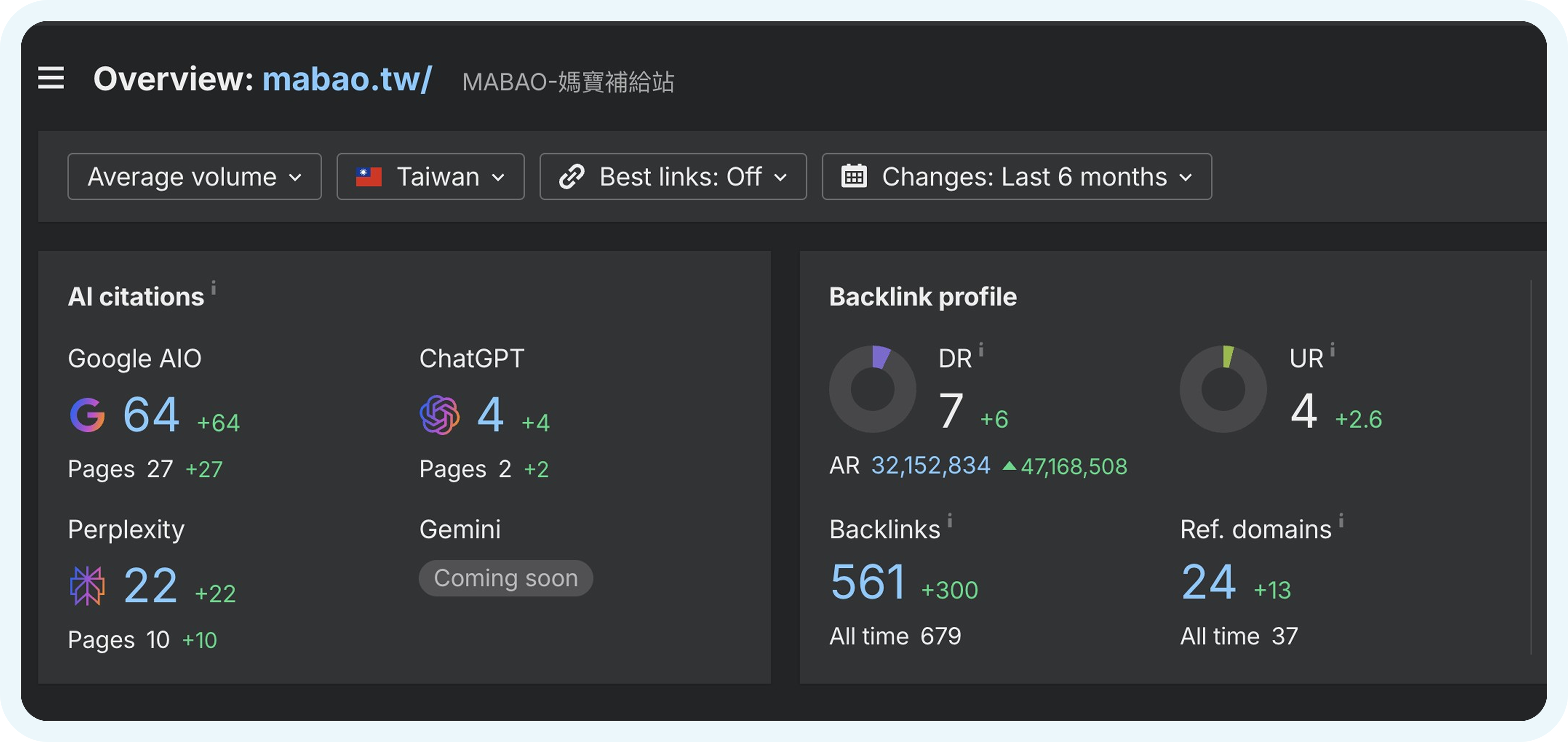Click Google AIO Pages 27 value
The height and width of the screenshot is (742, 1568).
coord(160,469)
